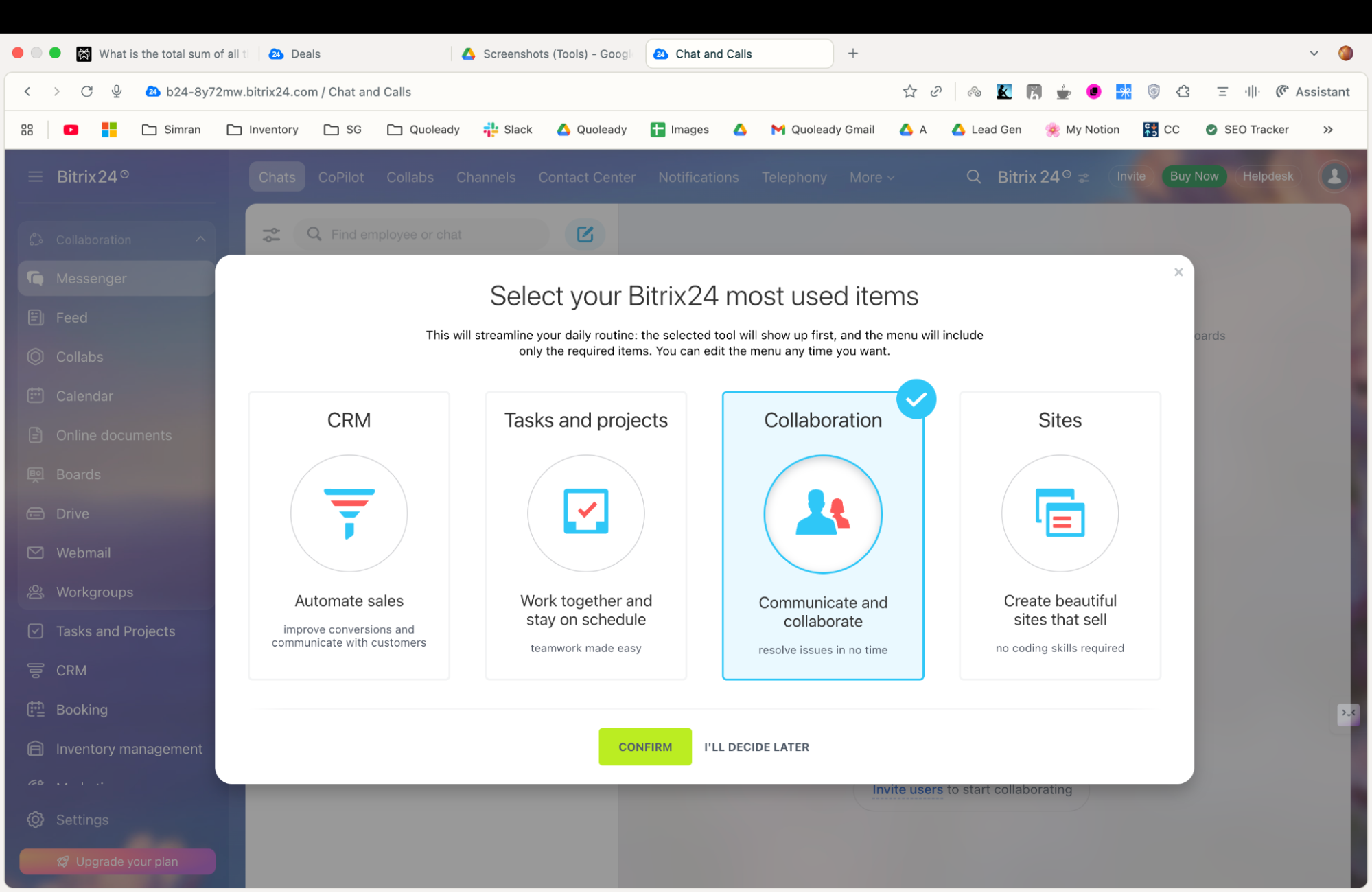Open Contact Center from the top menu
Viewport: 1372px width, 893px height.
click(x=586, y=176)
